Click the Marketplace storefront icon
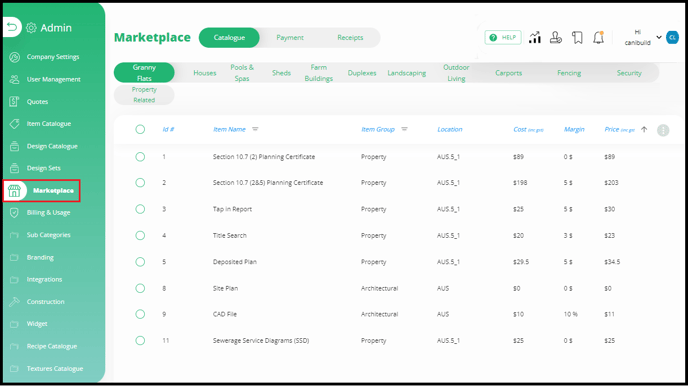The height and width of the screenshot is (386, 688). tap(14, 191)
